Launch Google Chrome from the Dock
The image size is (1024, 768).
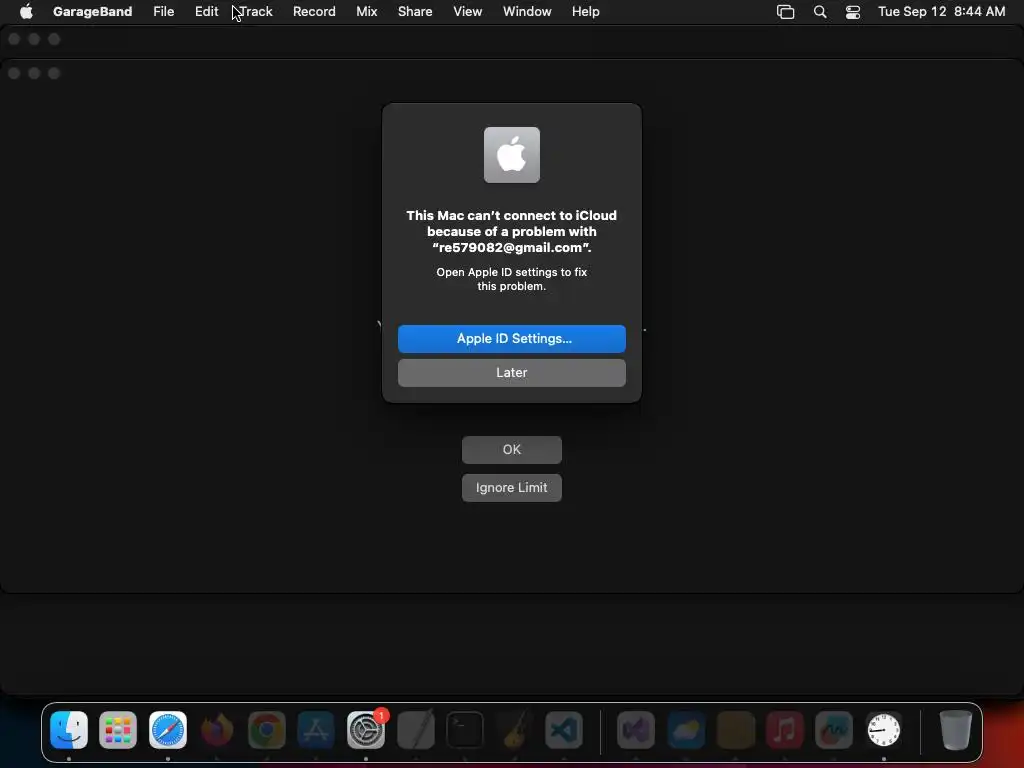pos(266,729)
